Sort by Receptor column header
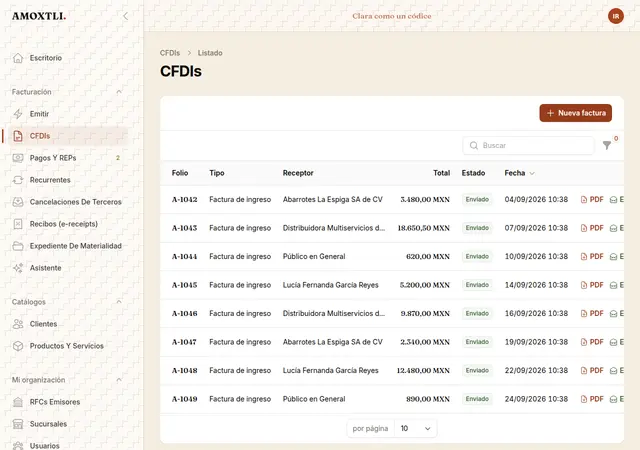640x450 pixels. (298, 173)
